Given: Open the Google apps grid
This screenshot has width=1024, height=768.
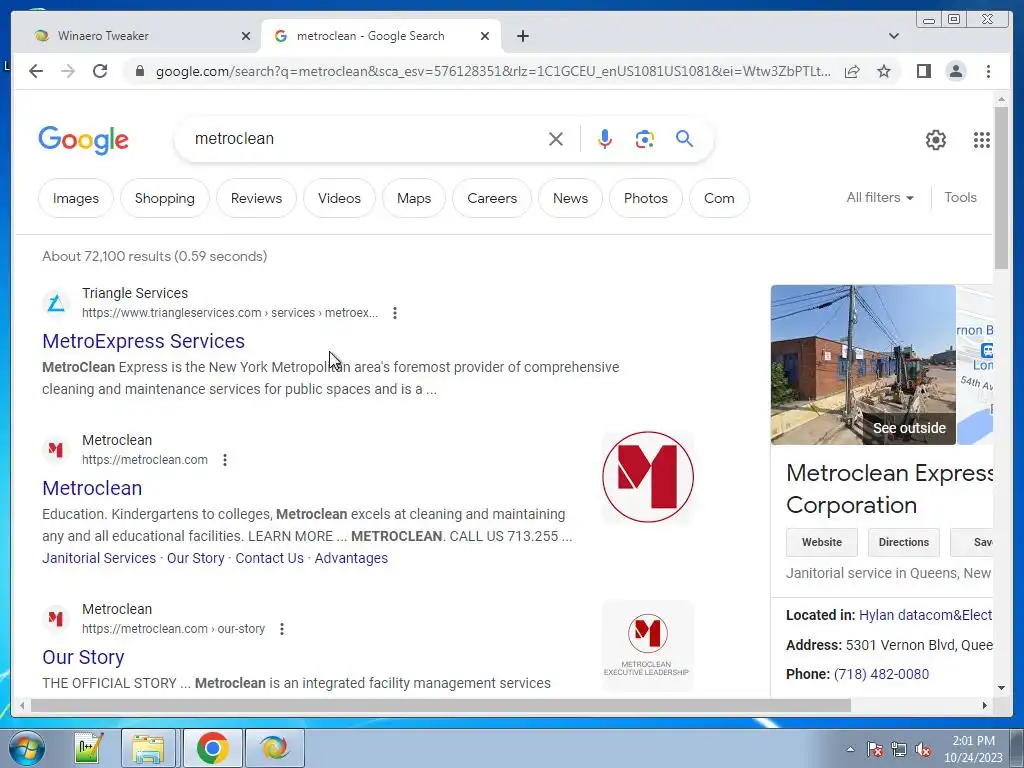Looking at the screenshot, I should (982, 140).
